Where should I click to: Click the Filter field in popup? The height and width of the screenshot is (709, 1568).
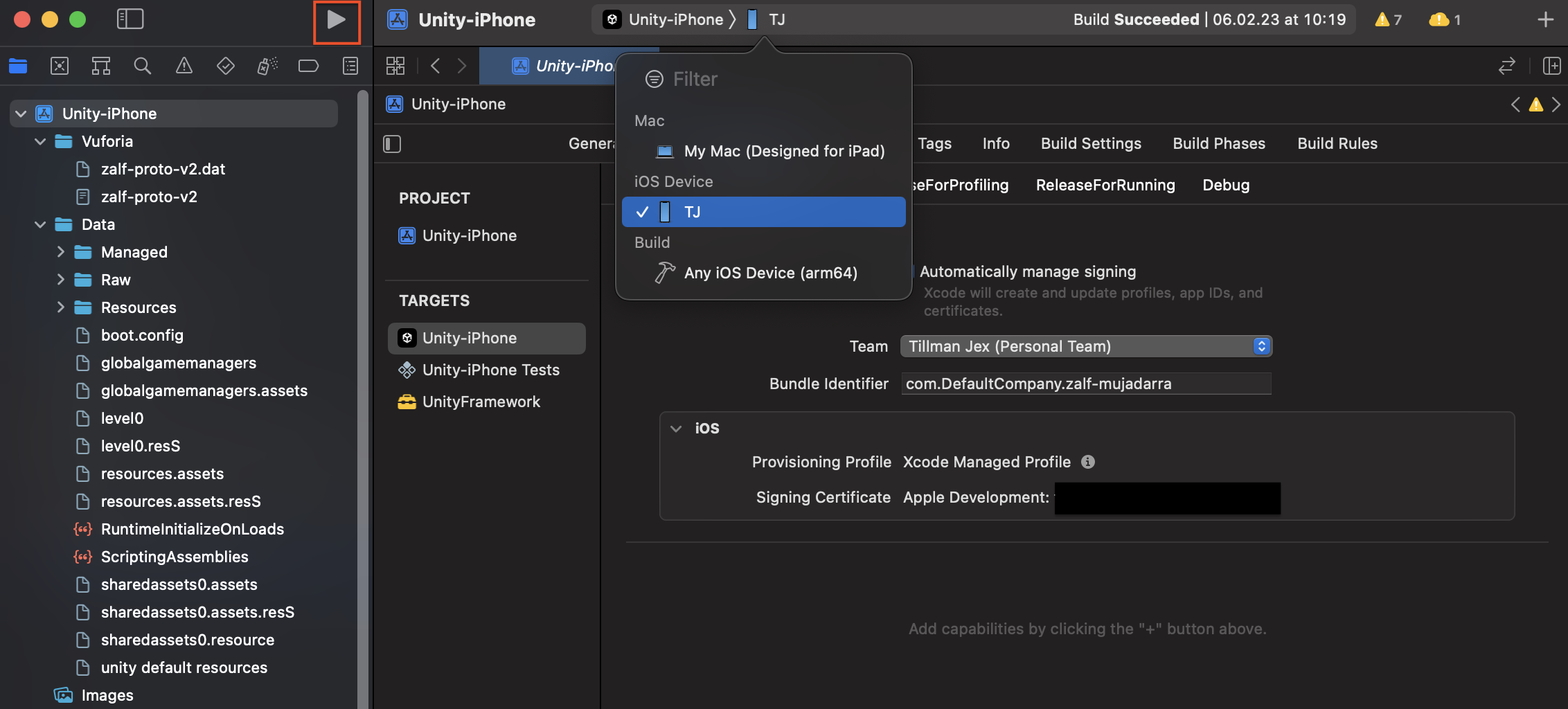pyautogui.click(x=763, y=80)
